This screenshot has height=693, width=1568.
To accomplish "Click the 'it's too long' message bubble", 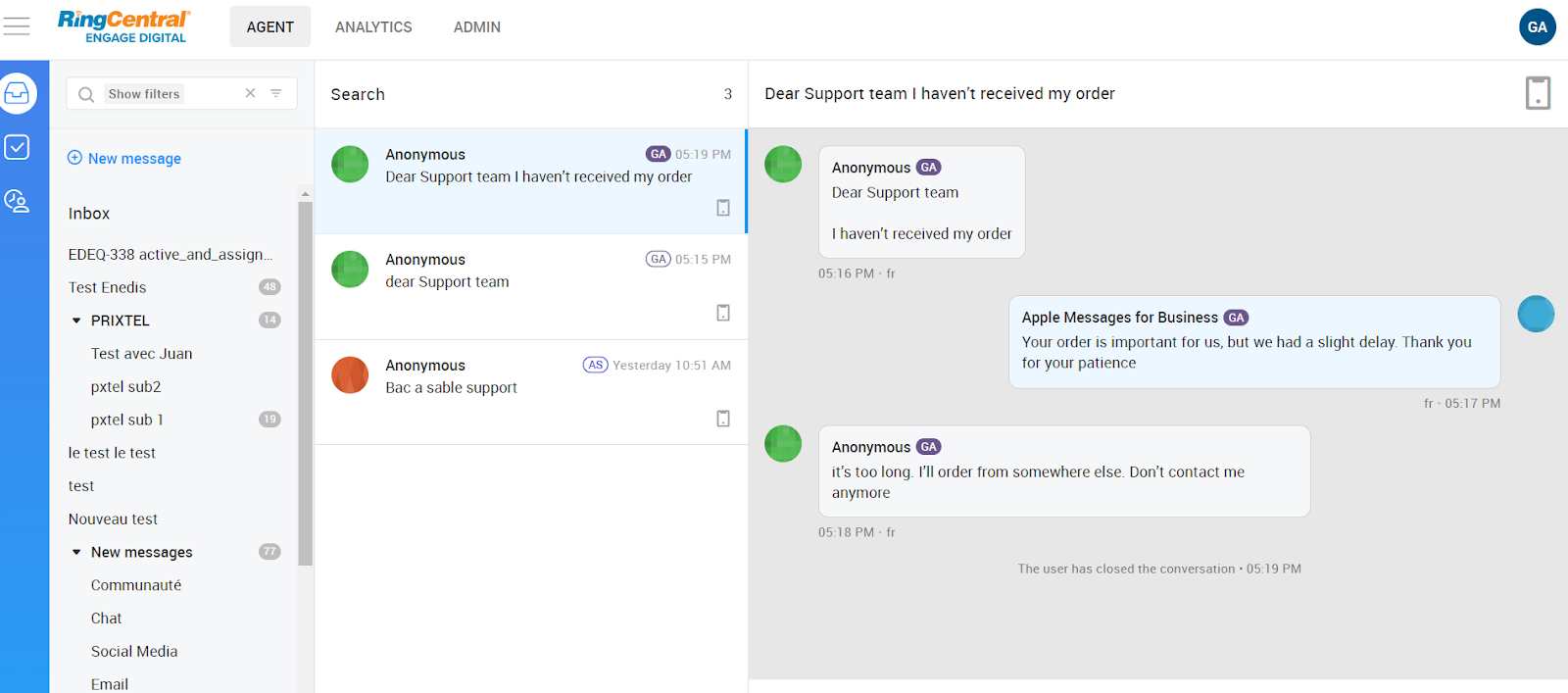I will pos(1064,471).
